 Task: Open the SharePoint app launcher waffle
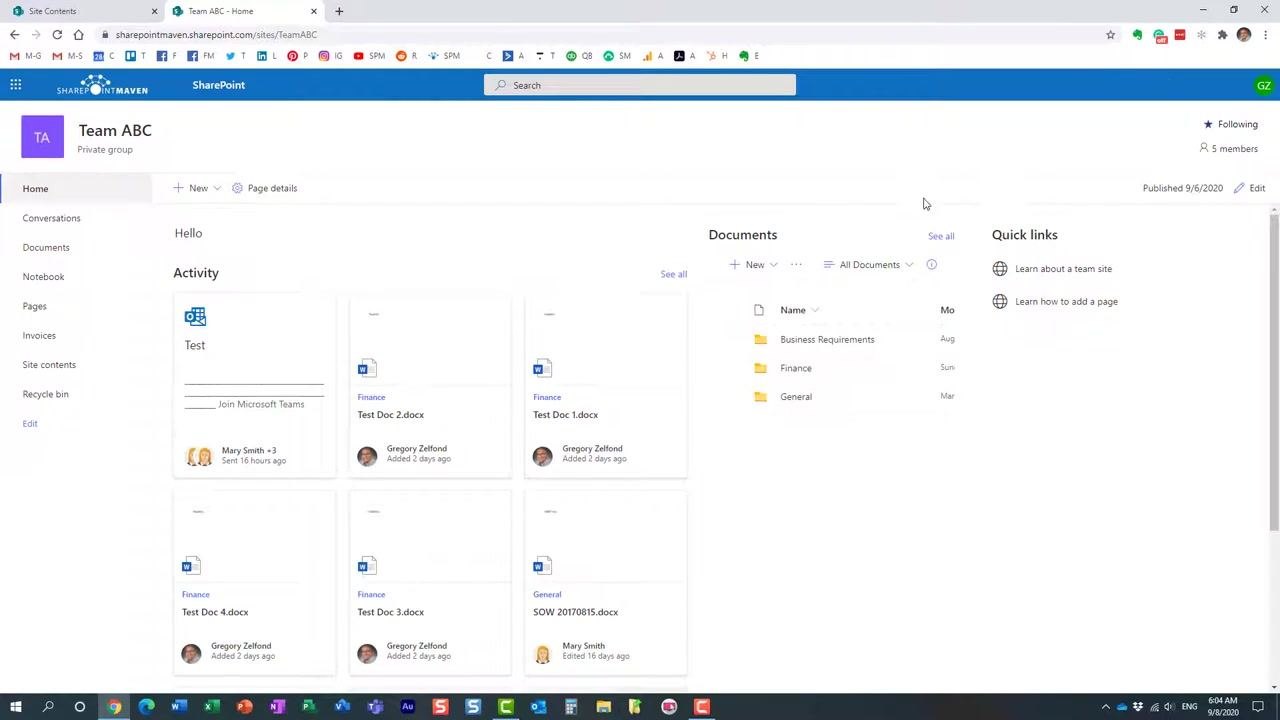click(x=16, y=85)
